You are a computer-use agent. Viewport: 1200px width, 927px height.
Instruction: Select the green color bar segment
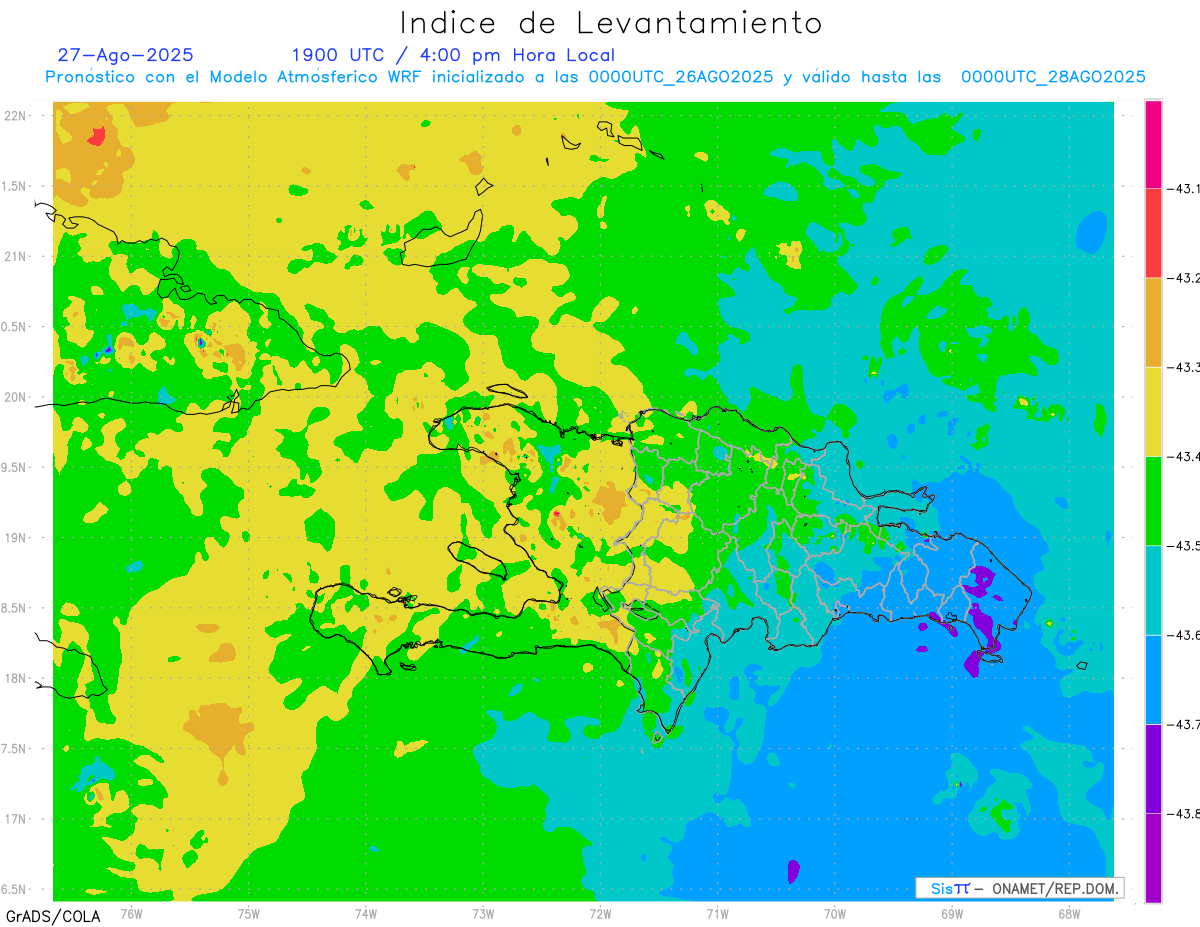[1153, 501]
